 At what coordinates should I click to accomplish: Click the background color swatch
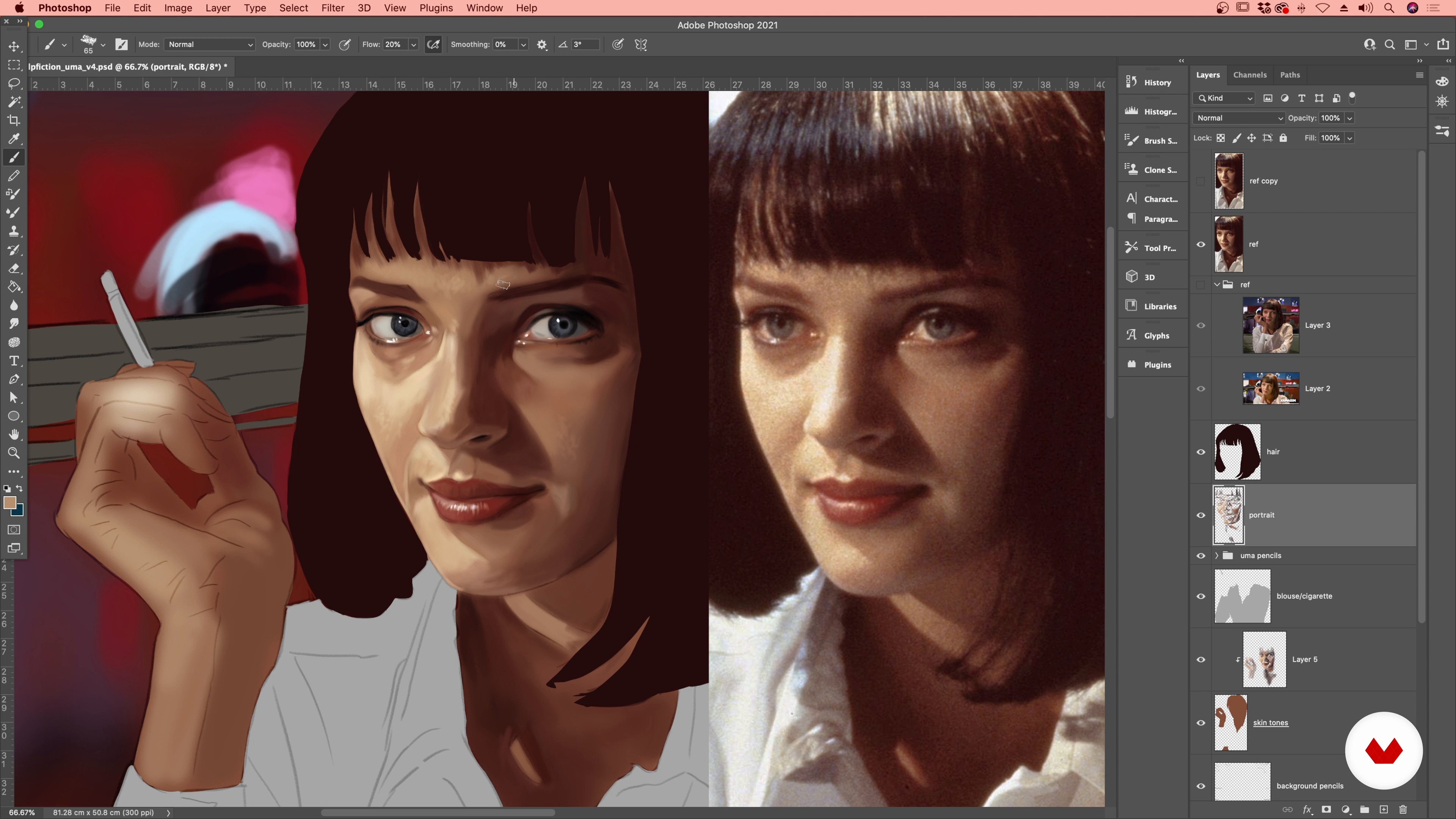coord(19,511)
